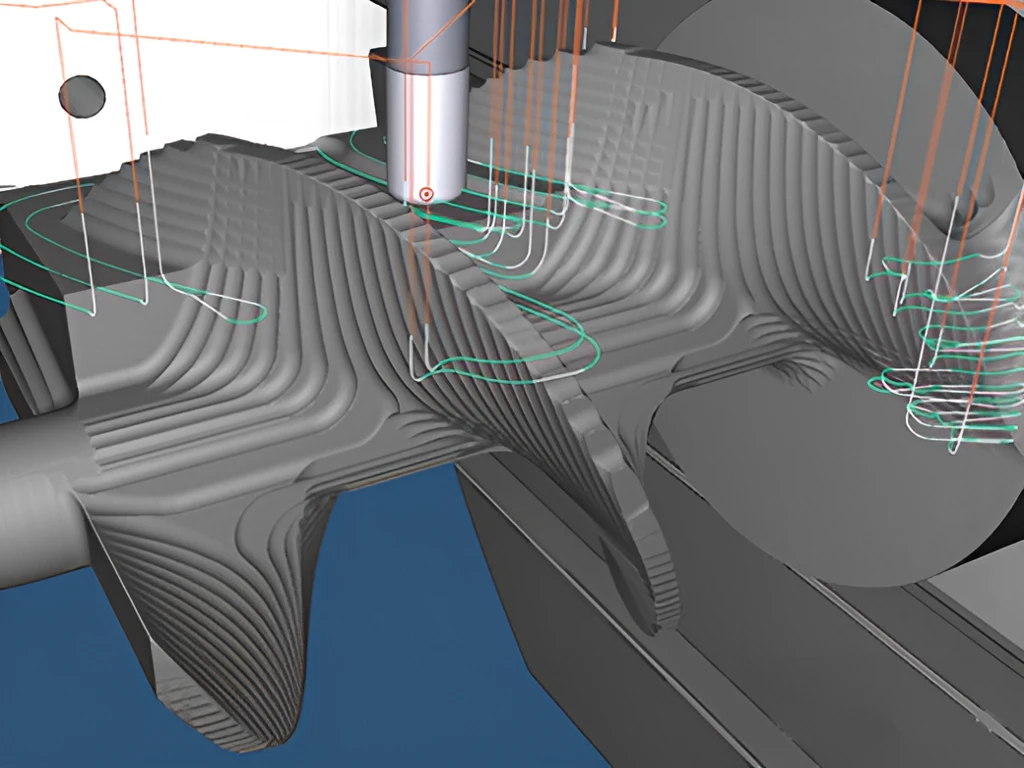Click the red circular marker at tool tip
This screenshot has width=1024, height=768.
click(x=426, y=194)
